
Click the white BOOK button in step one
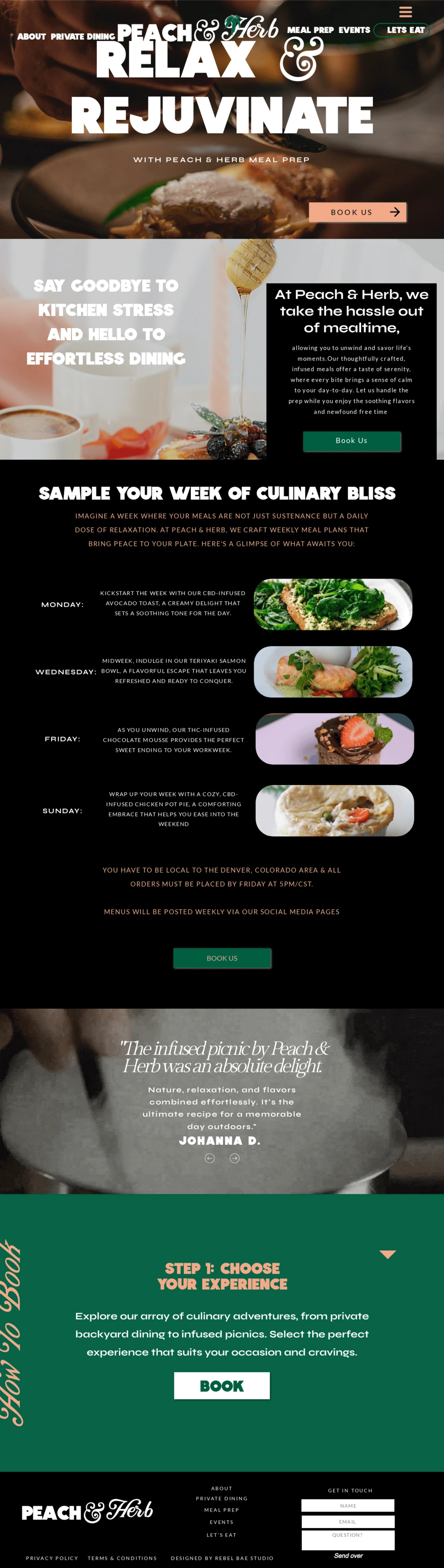coord(222,1386)
